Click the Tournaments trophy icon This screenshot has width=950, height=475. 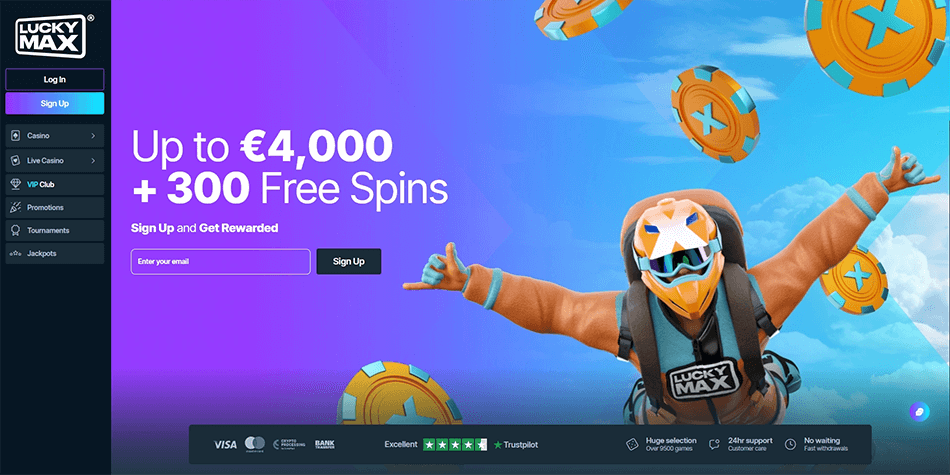(x=15, y=230)
